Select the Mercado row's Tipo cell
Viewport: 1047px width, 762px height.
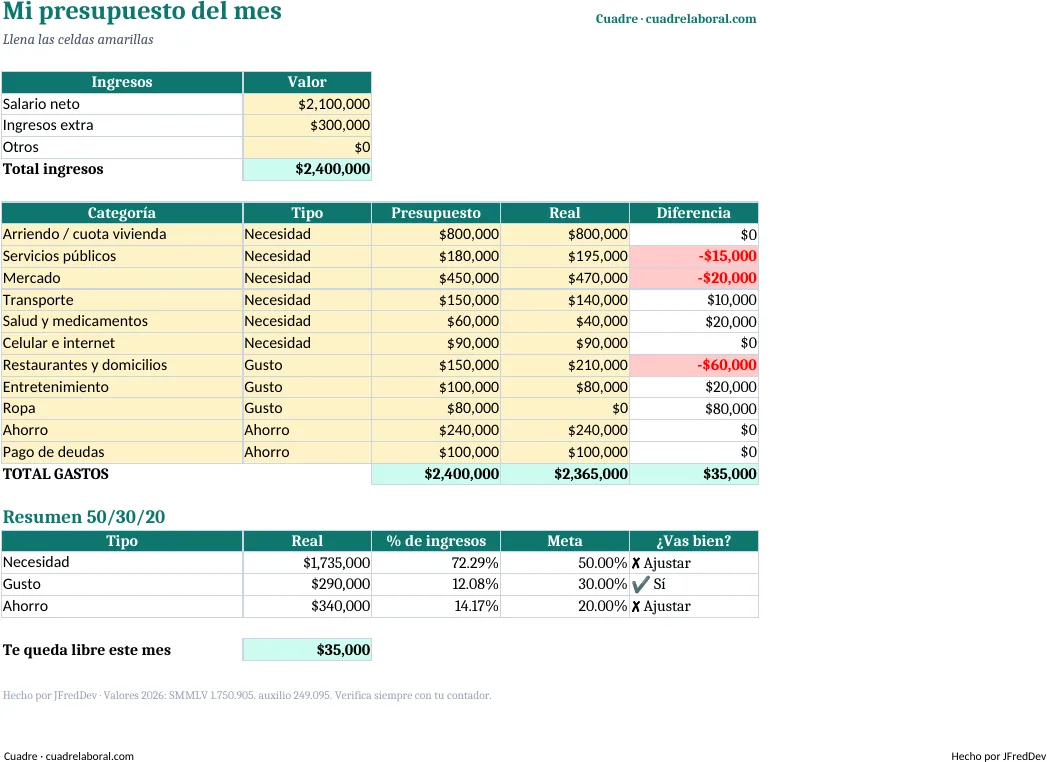307,278
